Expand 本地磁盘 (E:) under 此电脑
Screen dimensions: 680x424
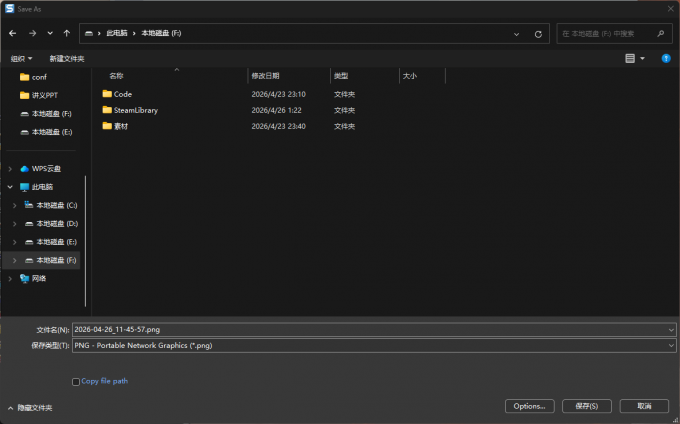pos(14,242)
